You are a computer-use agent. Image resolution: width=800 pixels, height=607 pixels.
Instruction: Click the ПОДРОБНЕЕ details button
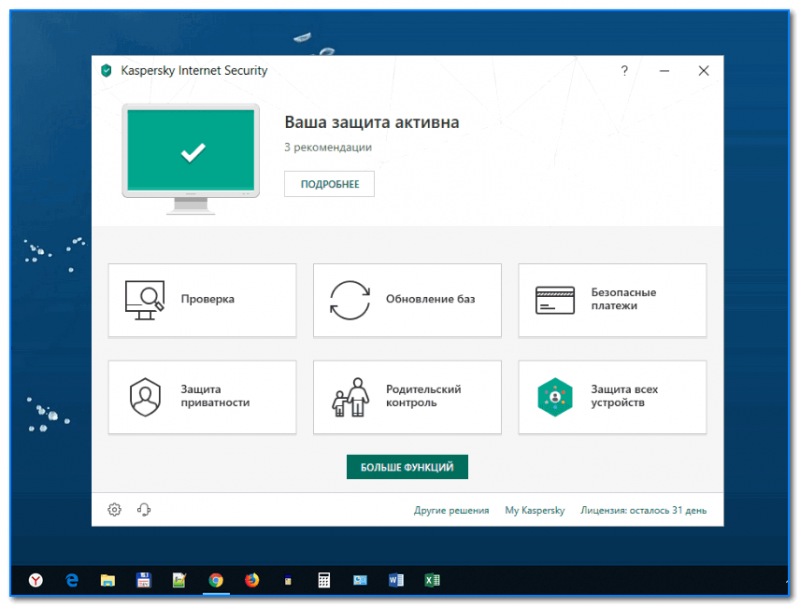pyautogui.click(x=330, y=184)
